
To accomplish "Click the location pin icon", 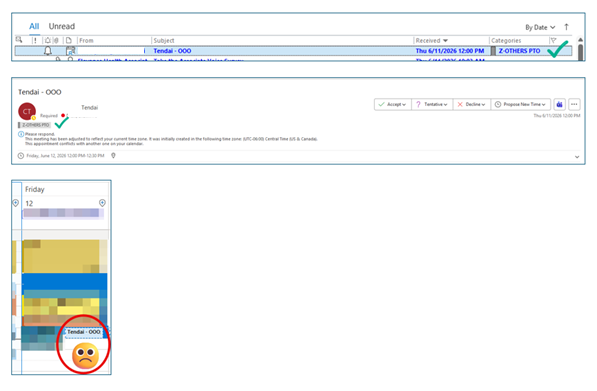I will pyautogui.click(x=113, y=155).
